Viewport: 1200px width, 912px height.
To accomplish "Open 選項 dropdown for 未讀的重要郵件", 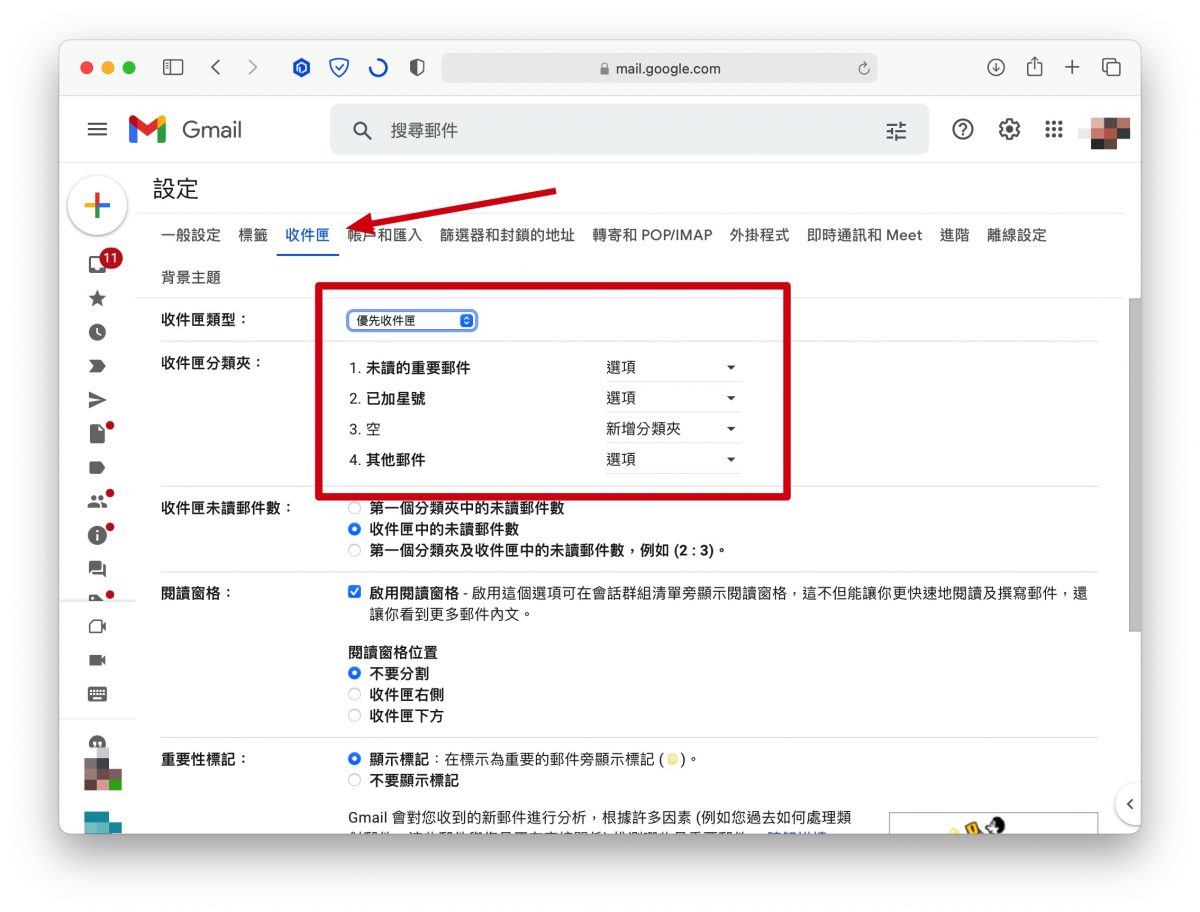I will 672,368.
